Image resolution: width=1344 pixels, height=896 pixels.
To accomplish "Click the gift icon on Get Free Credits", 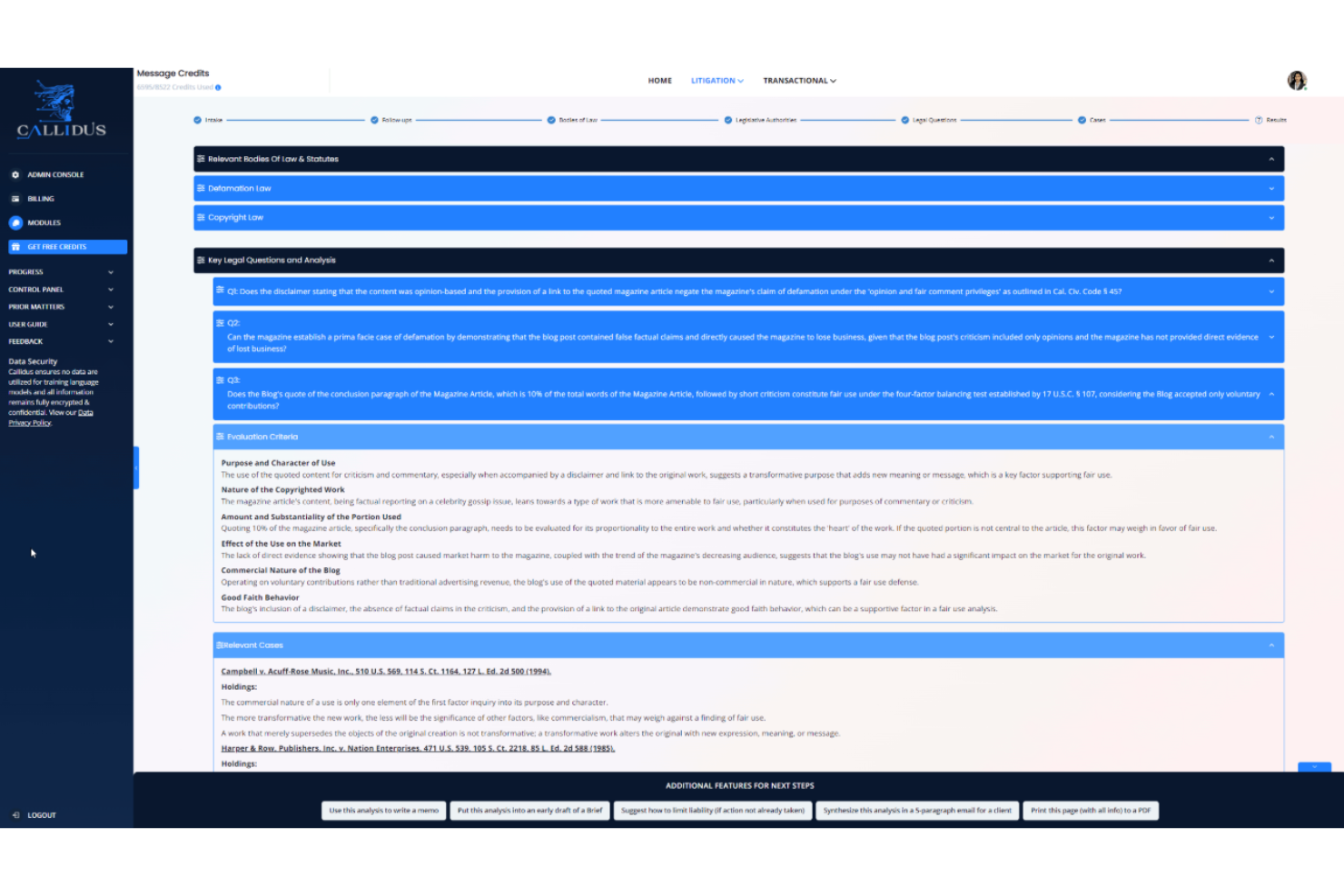I will (x=15, y=246).
